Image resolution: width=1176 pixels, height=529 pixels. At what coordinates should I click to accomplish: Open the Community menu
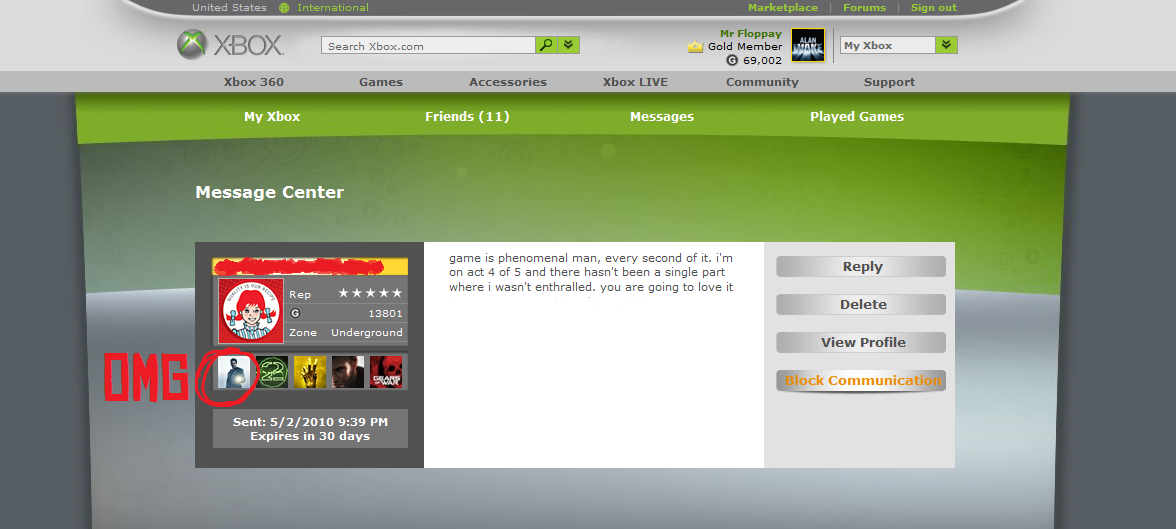point(762,82)
